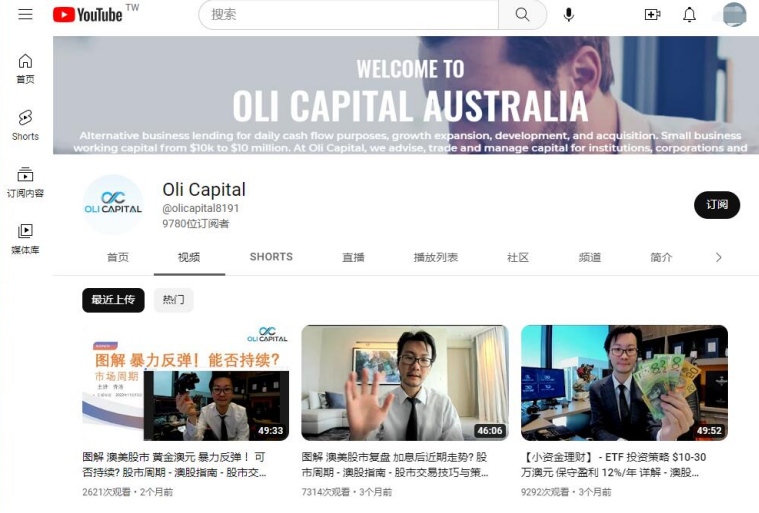Open the 播放列表 tab
759x513 pixels.
pyautogui.click(x=436, y=257)
